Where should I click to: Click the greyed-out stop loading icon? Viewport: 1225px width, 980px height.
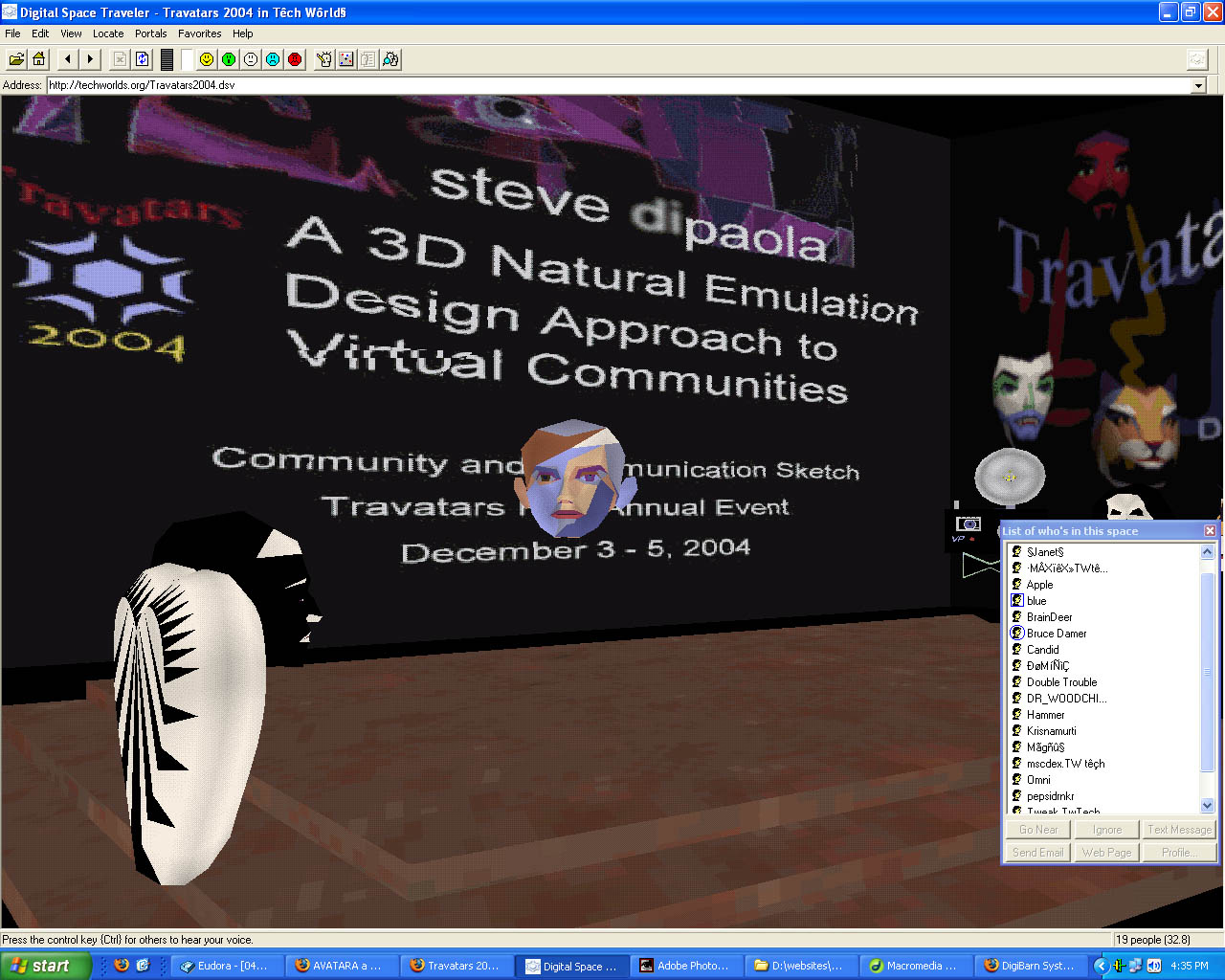pyautogui.click(x=120, y=59)
